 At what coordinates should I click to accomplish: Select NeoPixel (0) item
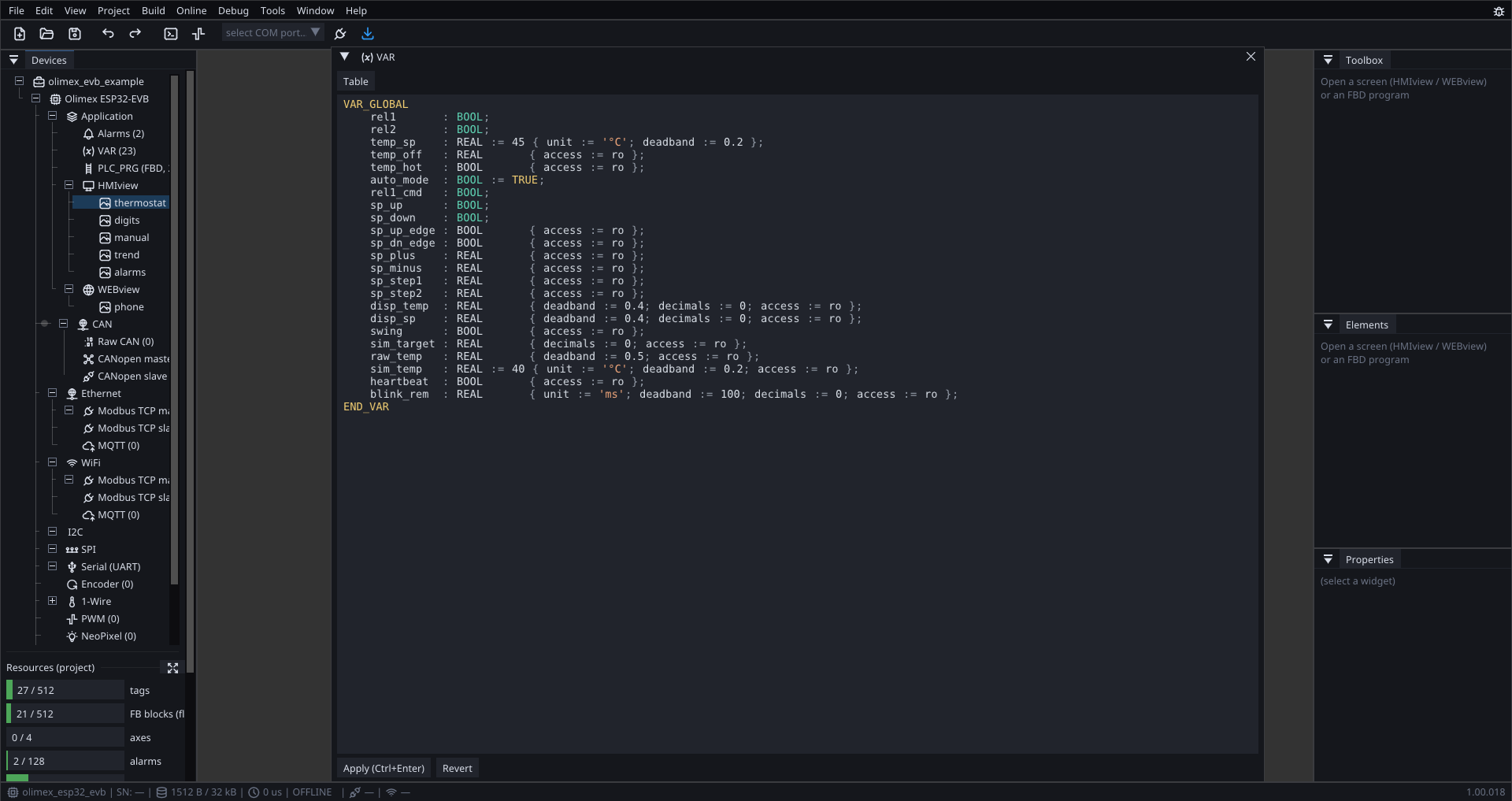[x=102, y=636]
